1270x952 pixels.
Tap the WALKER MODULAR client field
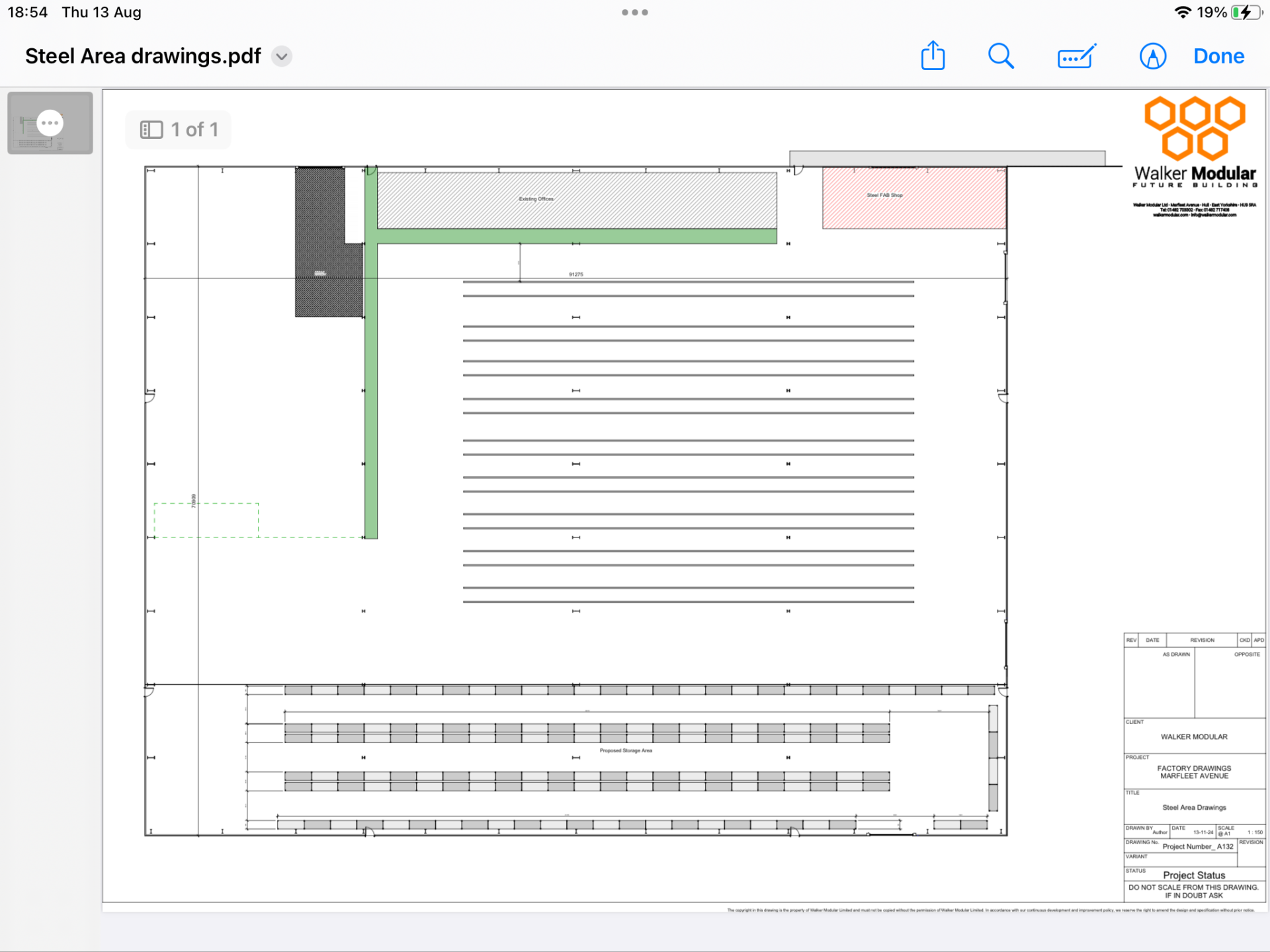(1194, 736)
